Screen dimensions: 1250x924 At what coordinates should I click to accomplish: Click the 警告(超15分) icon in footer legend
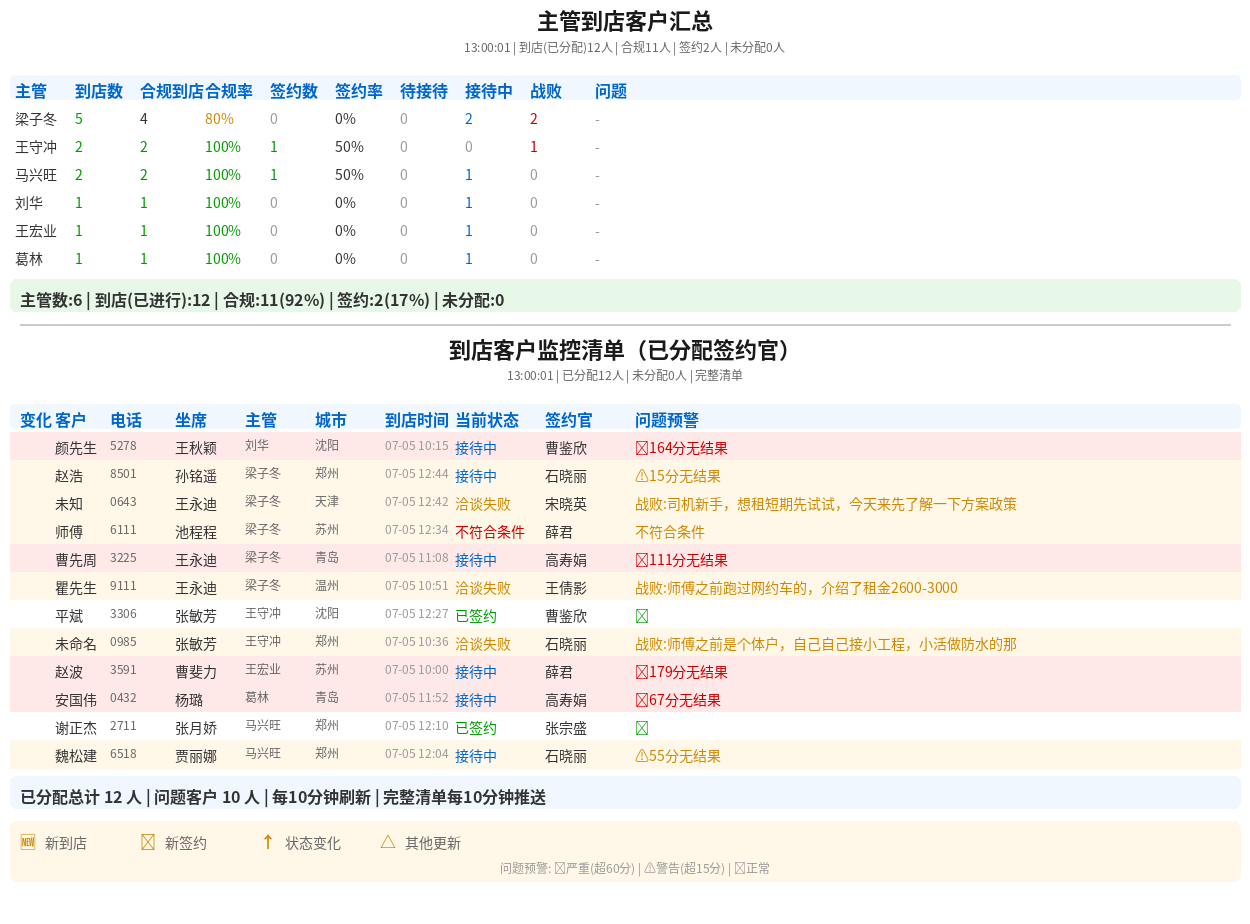point(650,868)
